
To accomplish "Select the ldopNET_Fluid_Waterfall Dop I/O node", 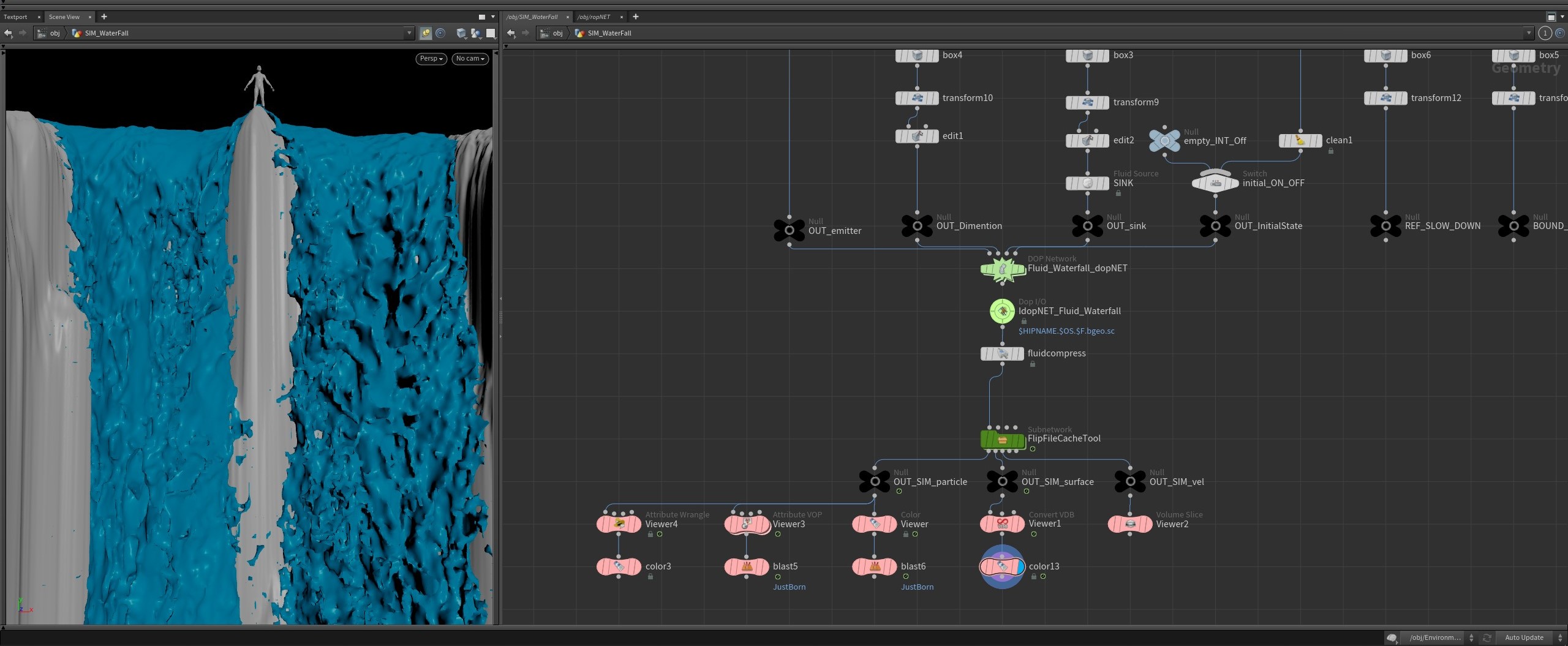I will tap(1002, 311).
